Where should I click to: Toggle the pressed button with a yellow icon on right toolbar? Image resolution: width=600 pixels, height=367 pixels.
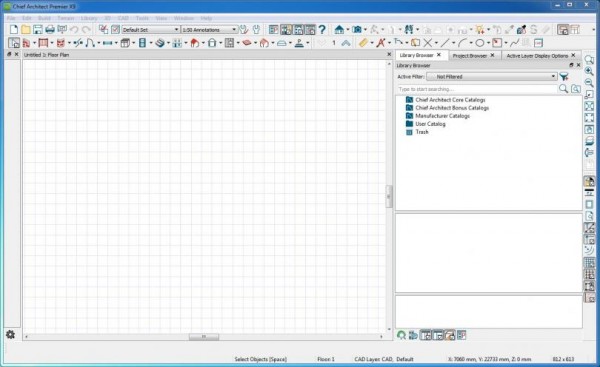[x=589, y=181]
